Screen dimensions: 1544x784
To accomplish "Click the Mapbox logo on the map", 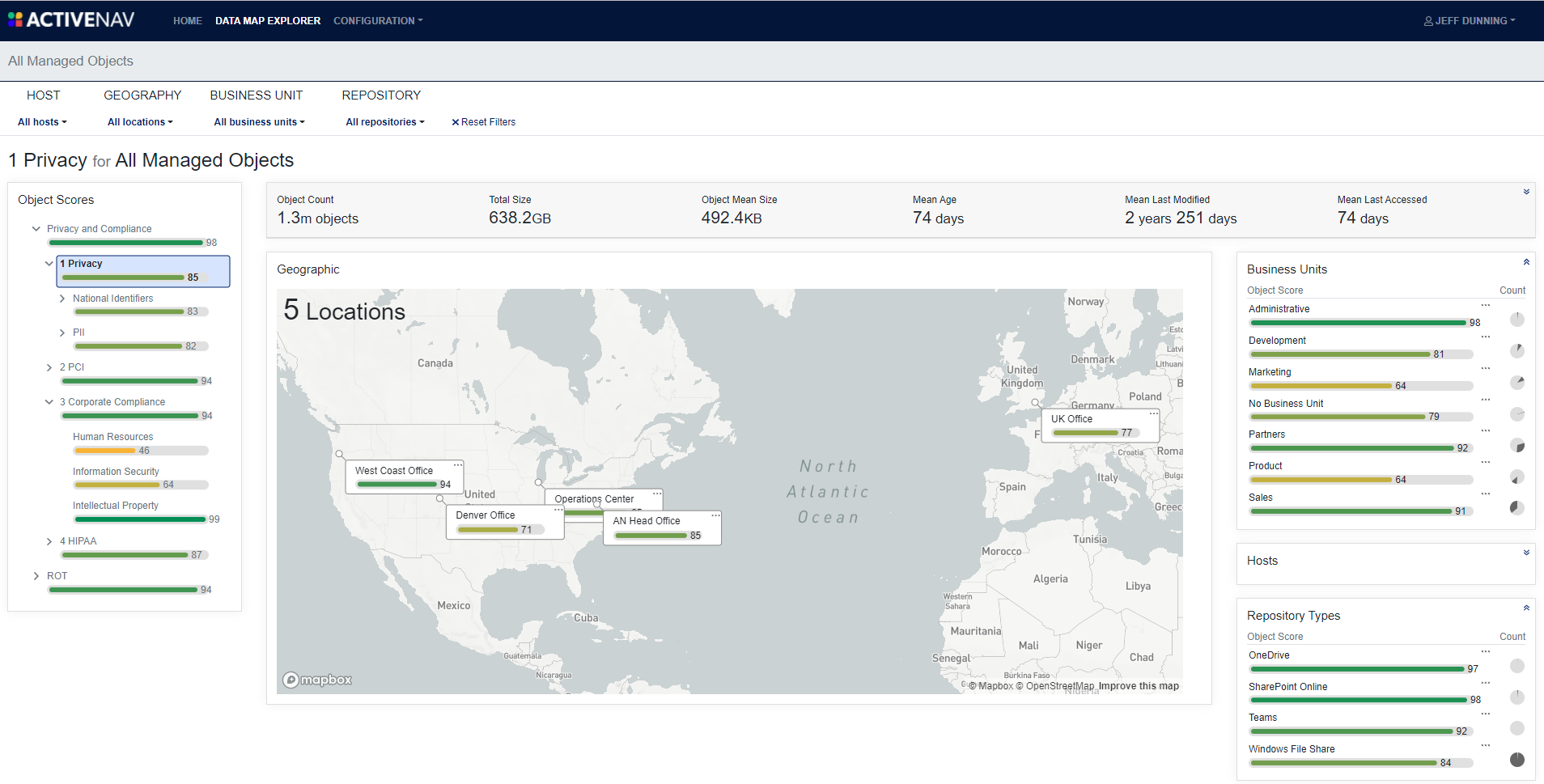I will [x=317, y=680].
